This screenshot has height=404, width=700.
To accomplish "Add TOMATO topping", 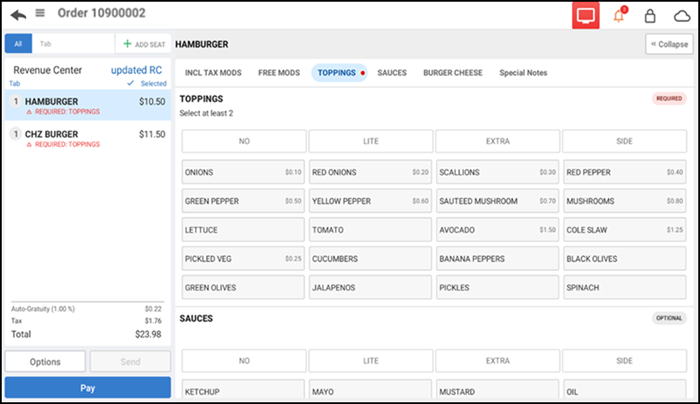I will [370, 230].
